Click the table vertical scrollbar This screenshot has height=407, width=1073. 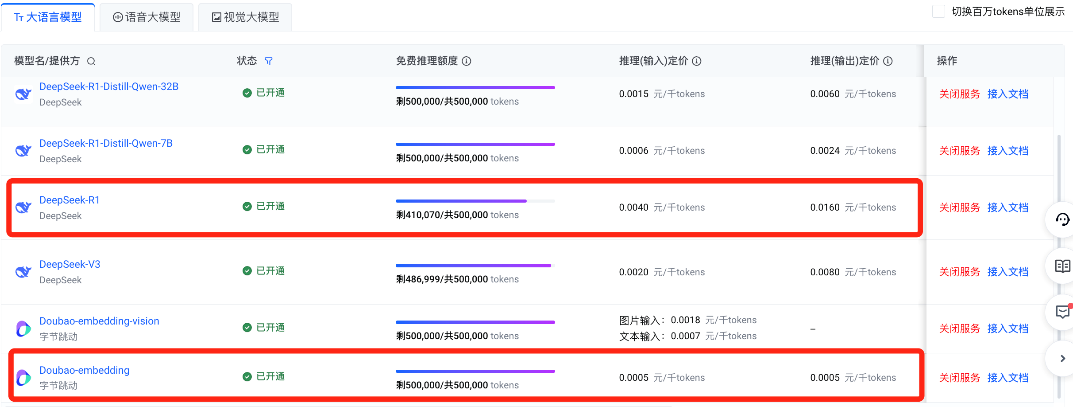1059,267
